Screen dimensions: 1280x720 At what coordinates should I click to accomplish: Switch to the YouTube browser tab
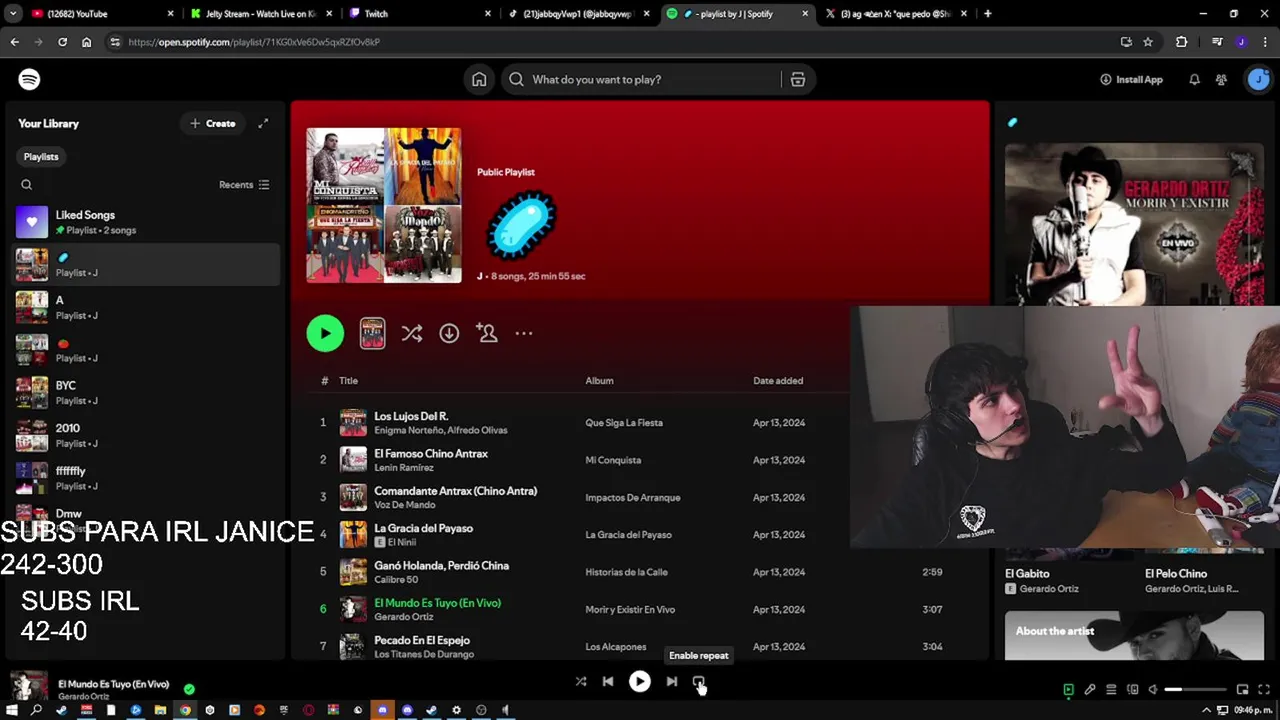pyautogui.click(x=100, y=14)
